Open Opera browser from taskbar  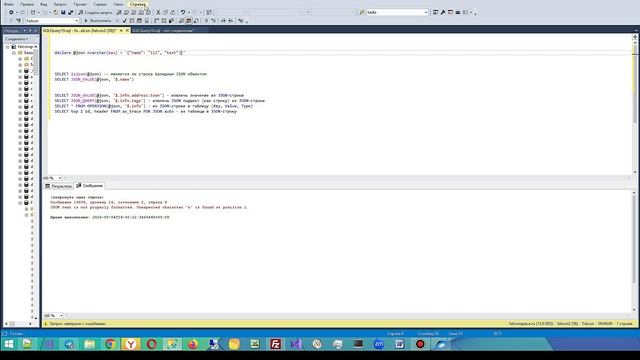tap(151, 344)
